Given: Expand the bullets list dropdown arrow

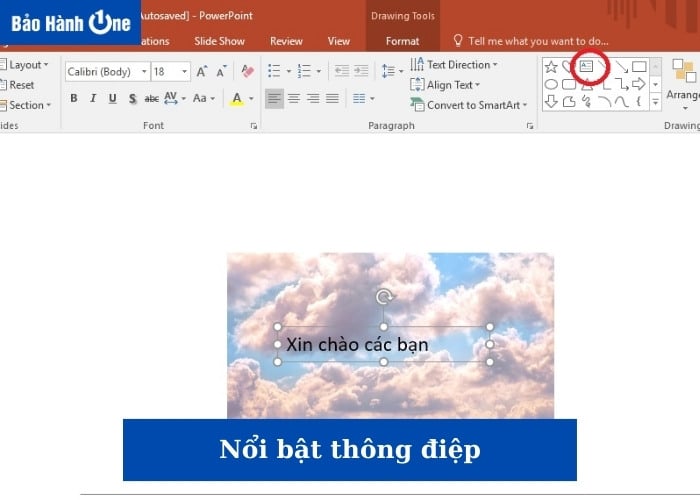Looking at the screenshot, I should tap(288, 71).
